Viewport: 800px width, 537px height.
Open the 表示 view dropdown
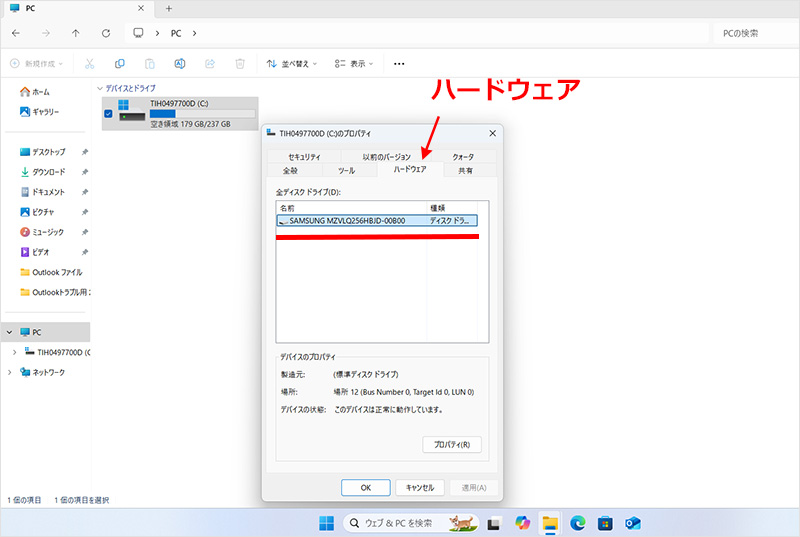tap(354, 63)
